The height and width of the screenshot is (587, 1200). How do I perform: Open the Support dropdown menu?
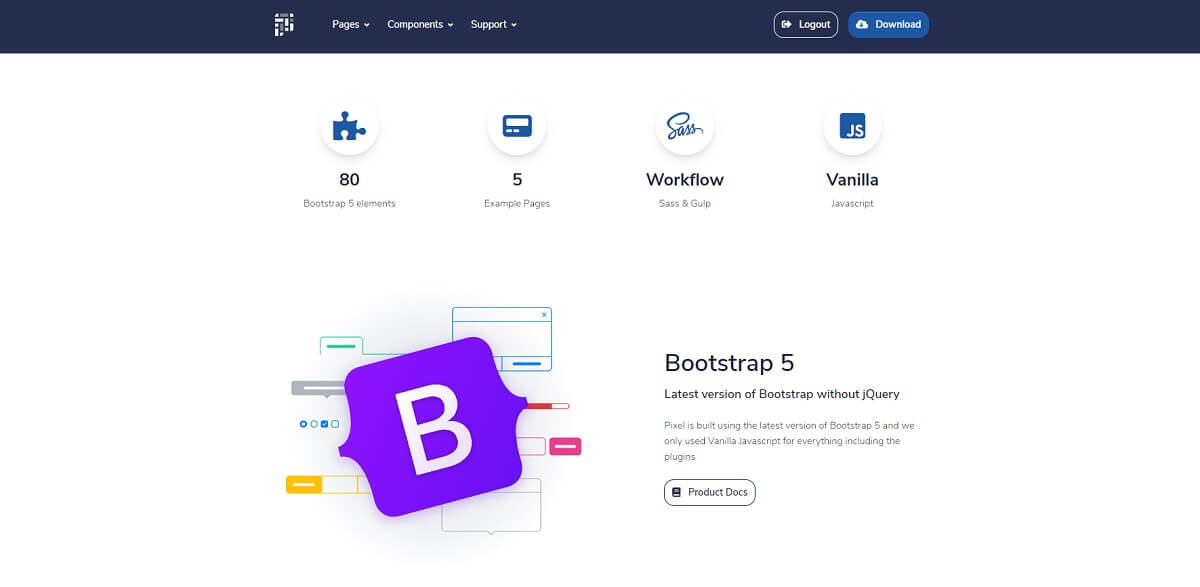(x=494, y=25)
